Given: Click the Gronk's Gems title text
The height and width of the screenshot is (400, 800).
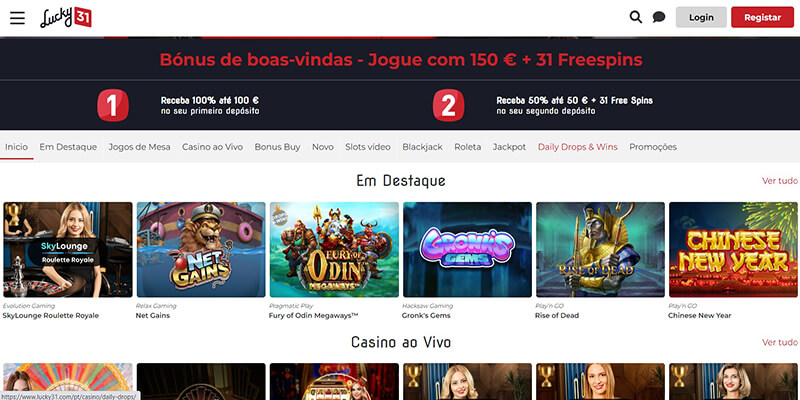Looking at the screenshot, I should point(426,315).
